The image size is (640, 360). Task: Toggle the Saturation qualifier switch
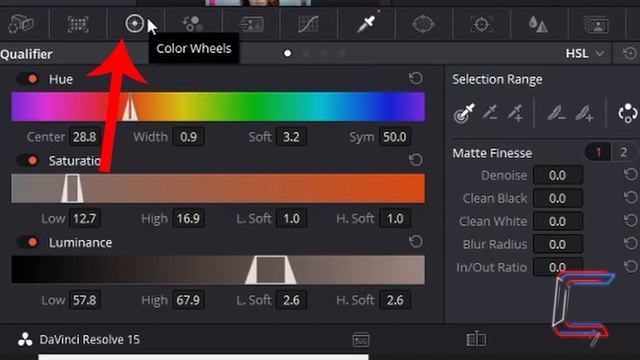point(28,160)
